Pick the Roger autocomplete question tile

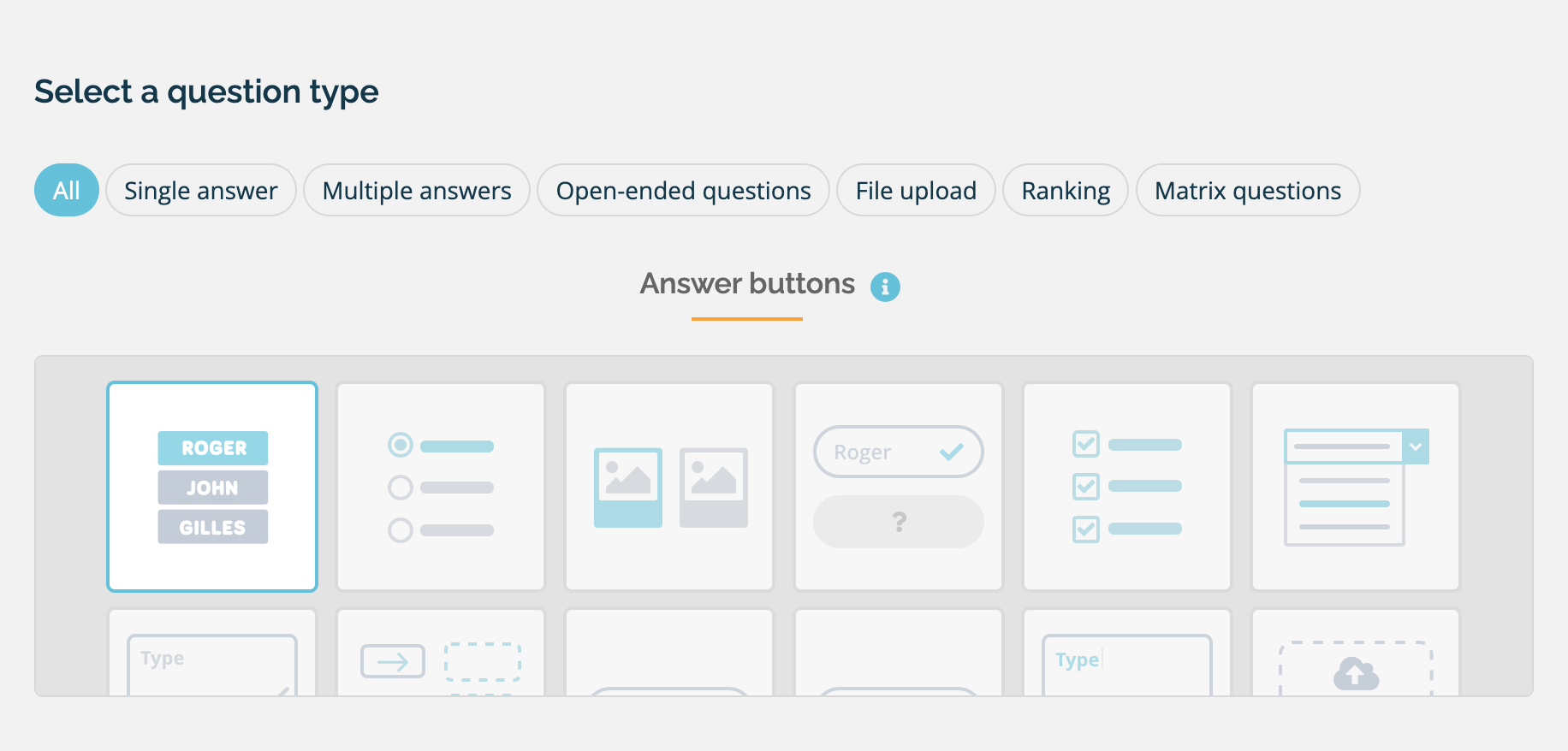click(898, 486)
